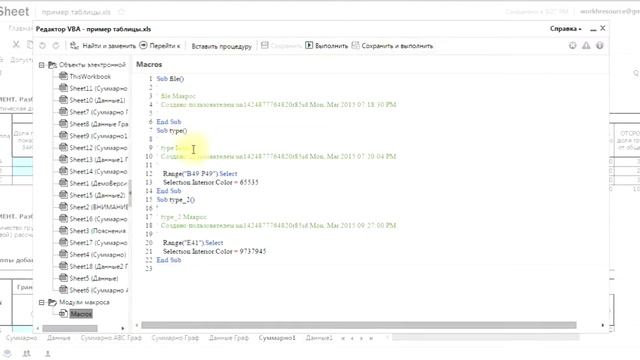This screenshot has width=640, height=360.
Task: Switch to the Суммарно1 sheet tab
Action: 277,338
